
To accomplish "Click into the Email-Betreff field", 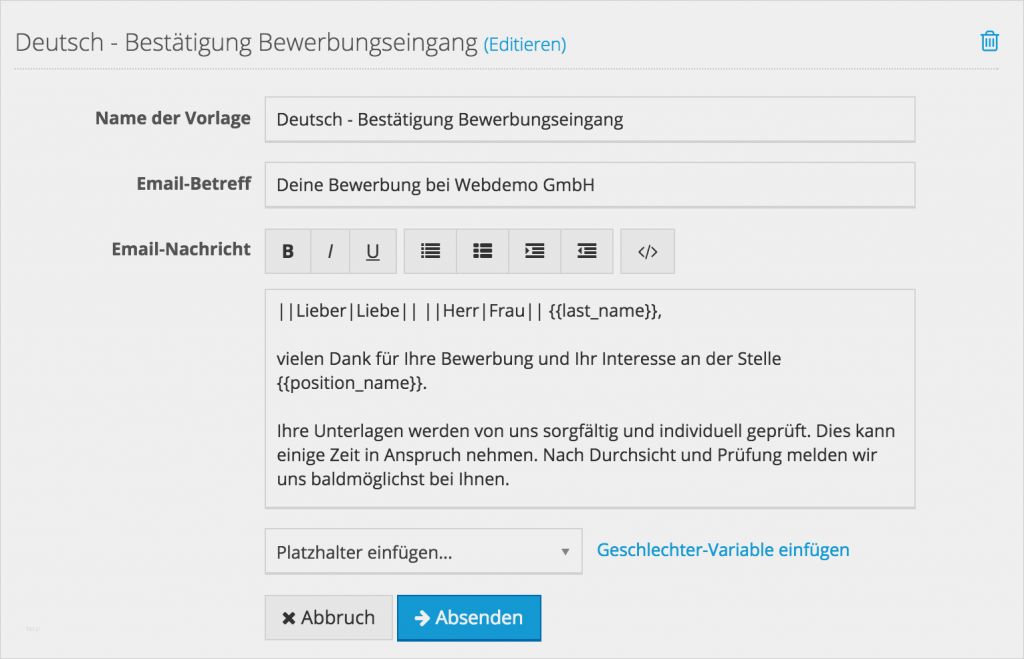I will click(590, 184).
